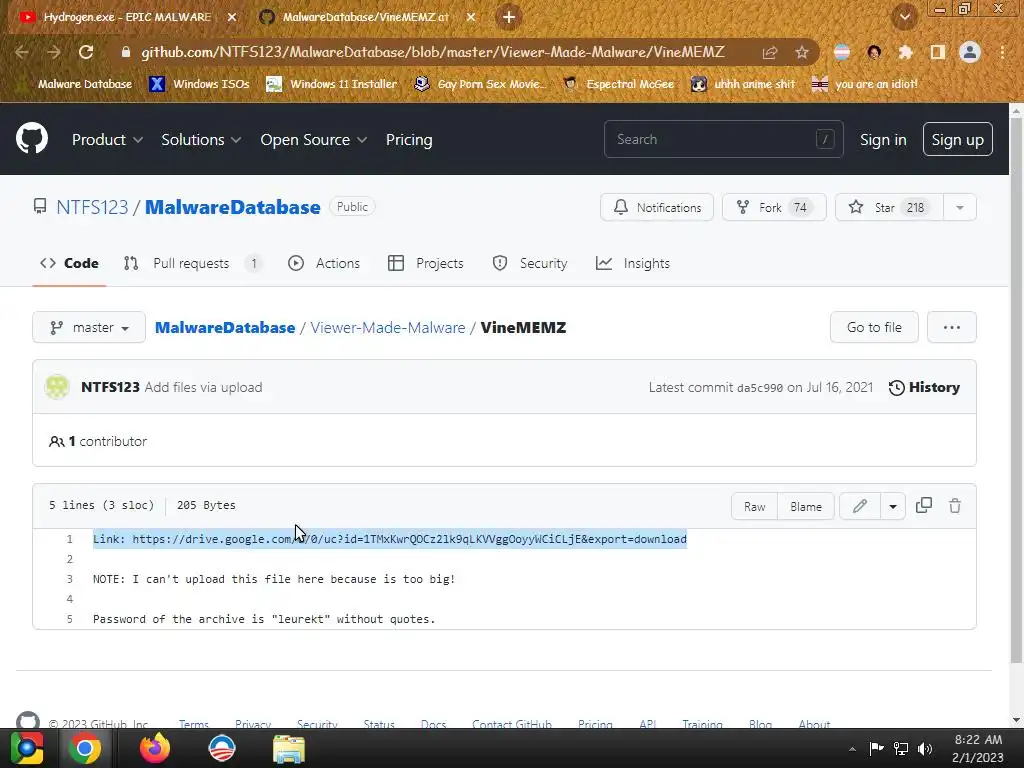This screenshot has width=1024, height=768.
Task: Open Viewer-Made-Malware breadcrumb folder
Action: 388,327
